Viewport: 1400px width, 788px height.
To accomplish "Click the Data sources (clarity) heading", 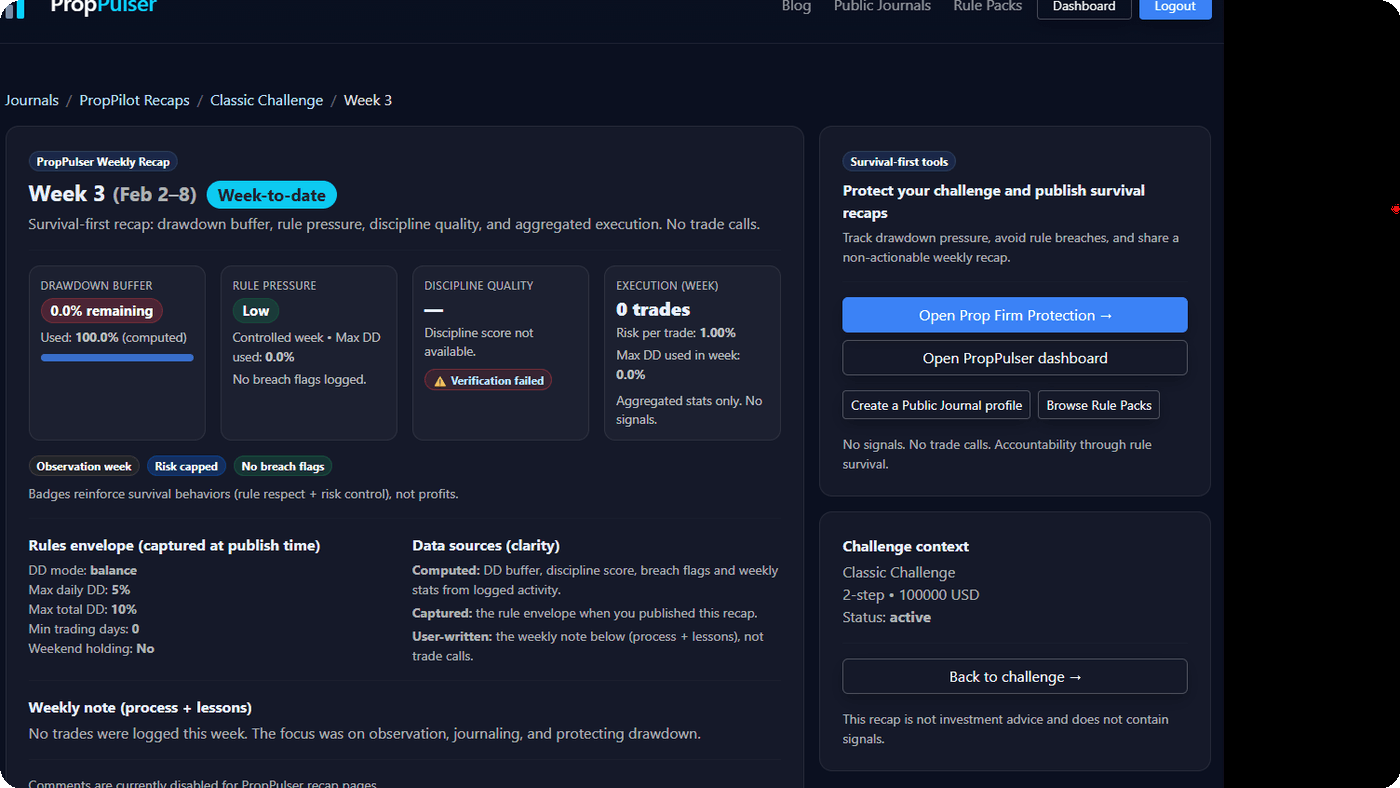I will (x=486, y=546).
